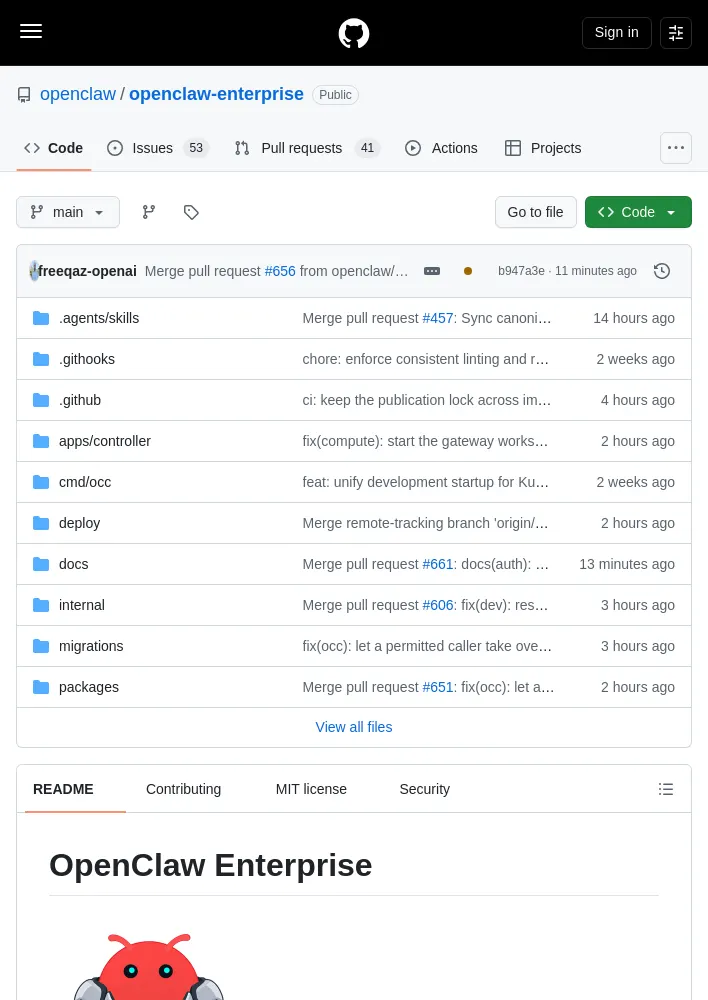Click the Go to file button
708x1000 pixels.
point(536,212)
